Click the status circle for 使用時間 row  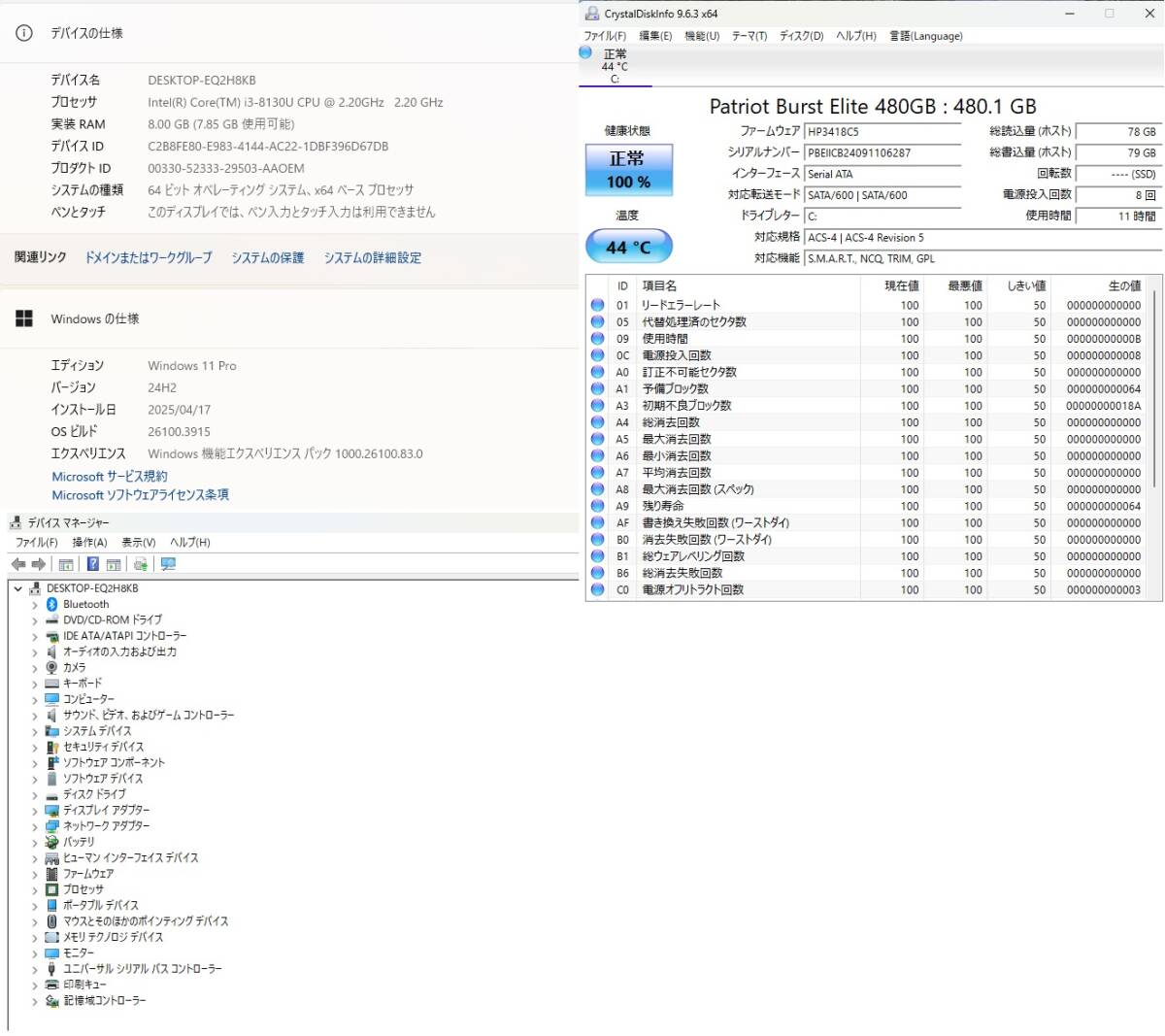click(x=598, y=339)
